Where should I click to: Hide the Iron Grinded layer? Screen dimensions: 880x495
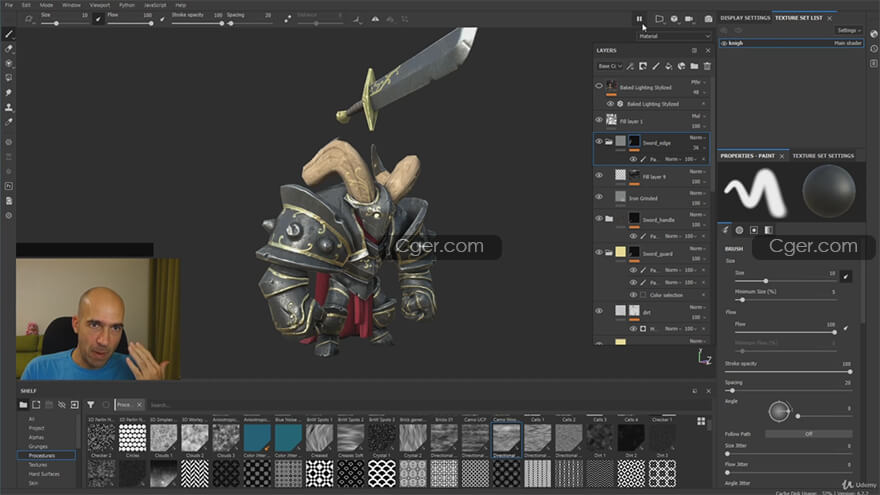[599, 197]
